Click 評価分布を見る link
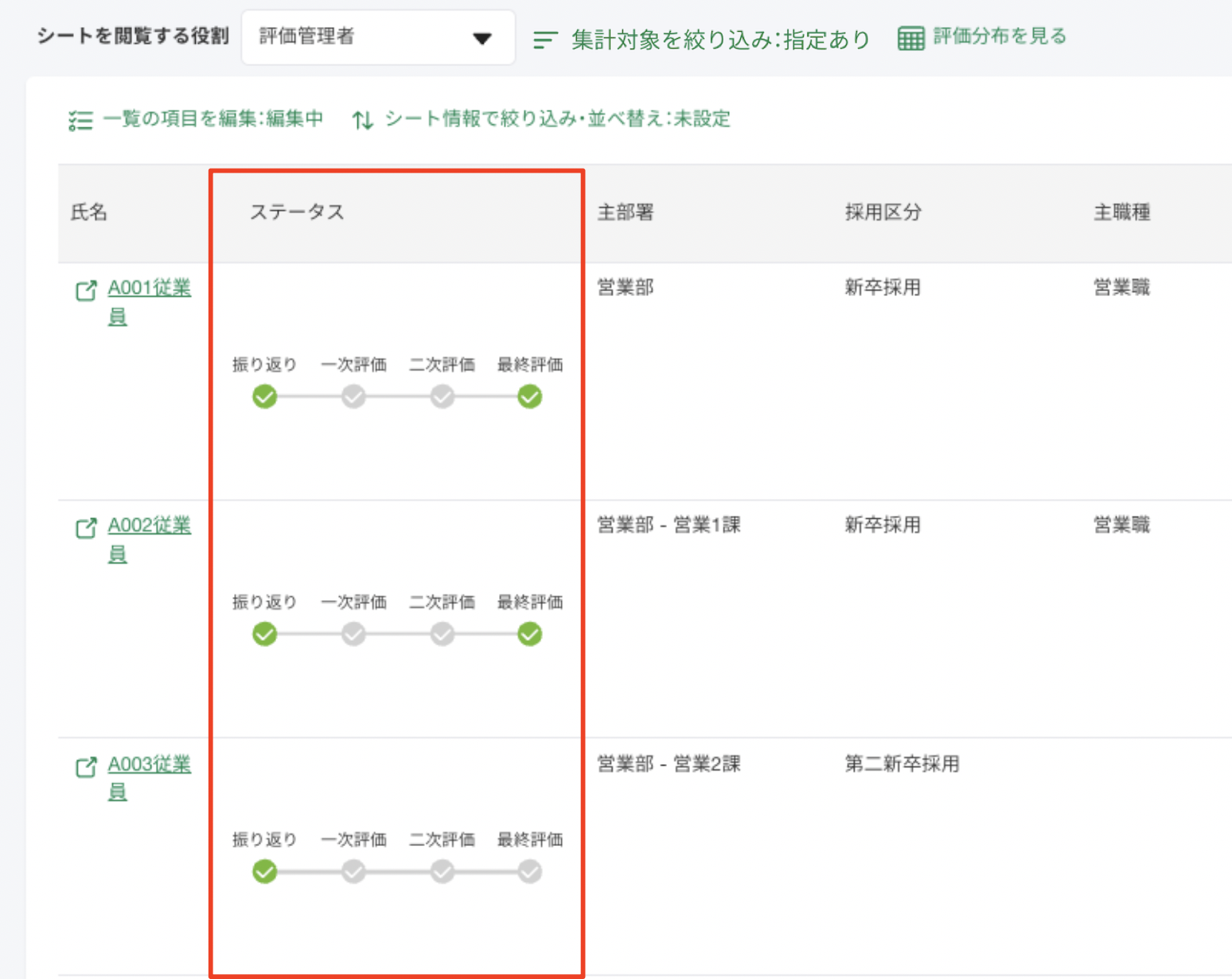This screenshot has width=1232, height=979. pos(999,37)
